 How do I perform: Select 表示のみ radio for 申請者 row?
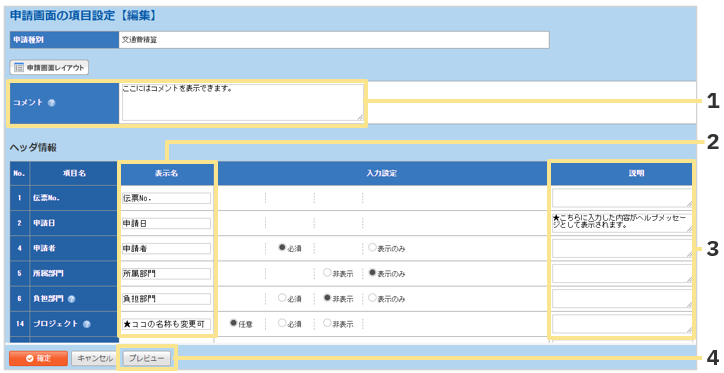point(372,248)
